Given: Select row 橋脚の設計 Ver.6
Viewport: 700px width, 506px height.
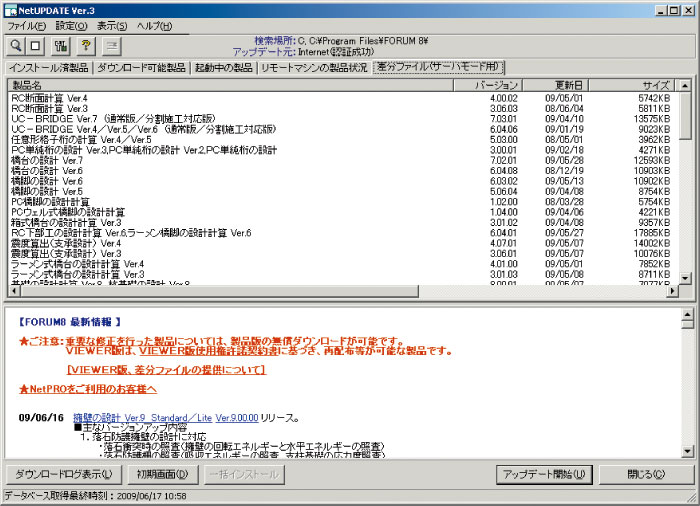Looking at the screenshot, I should (342, 181).
